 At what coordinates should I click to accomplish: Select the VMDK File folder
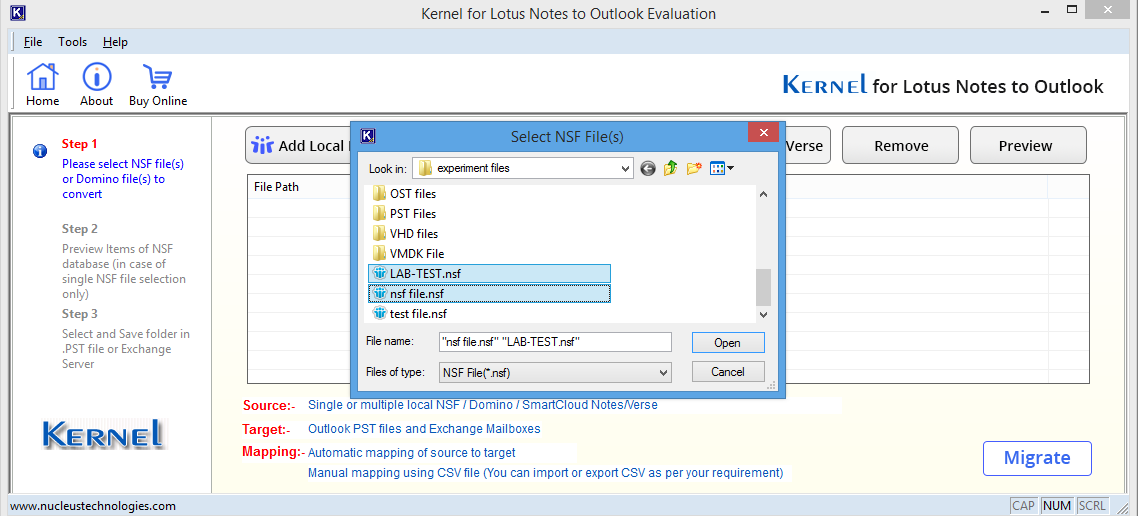[408, 254]
